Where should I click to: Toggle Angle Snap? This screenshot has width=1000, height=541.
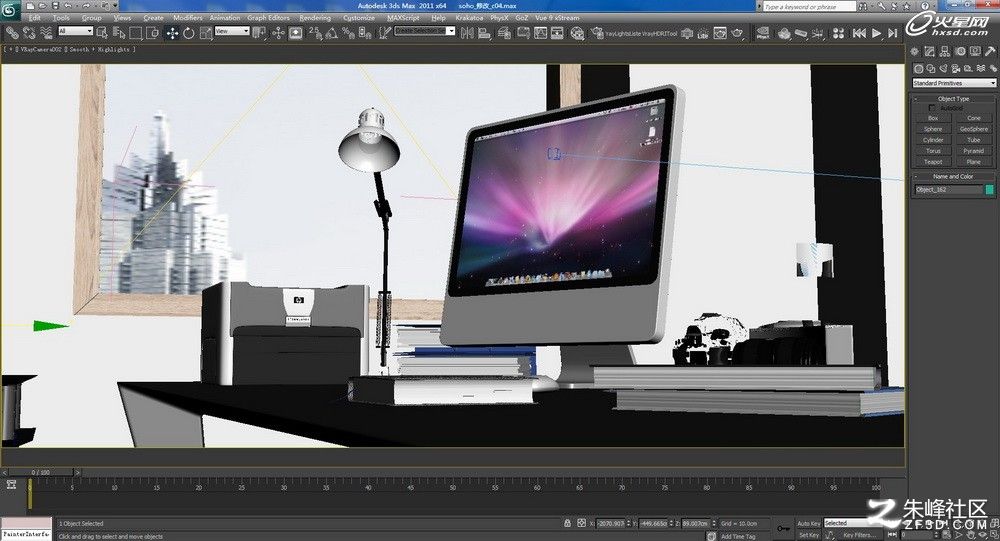pyautogui.click(x=332, y=32)
